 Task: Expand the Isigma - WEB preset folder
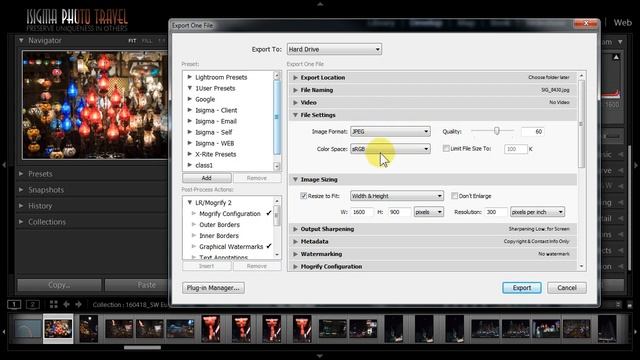click(x=190, y=143)
